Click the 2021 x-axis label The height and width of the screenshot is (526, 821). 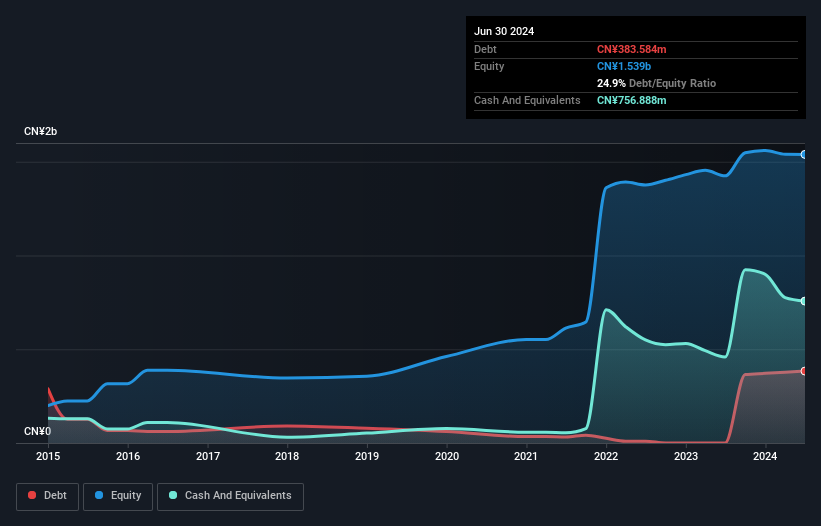coord(526,456)
